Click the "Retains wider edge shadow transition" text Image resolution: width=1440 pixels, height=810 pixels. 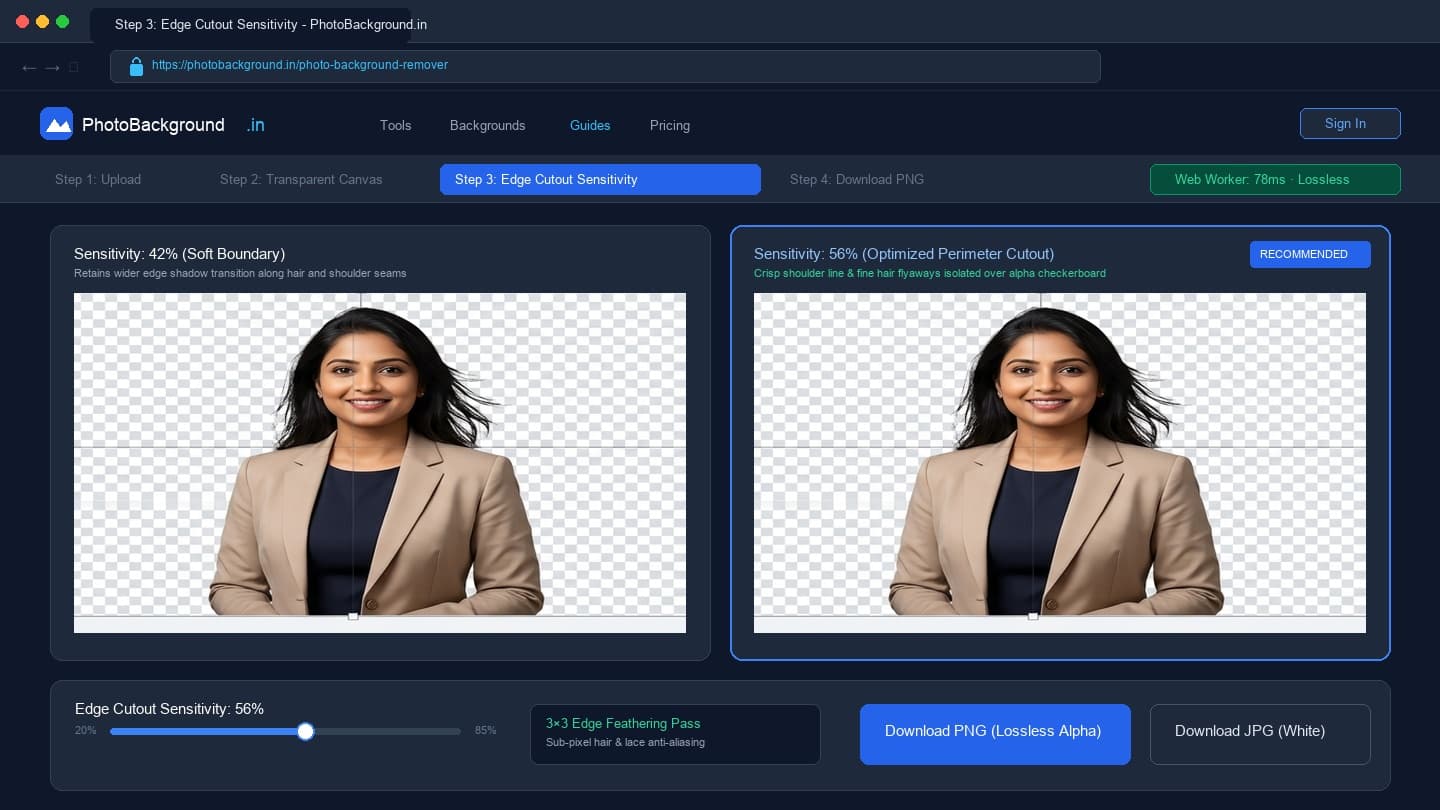pyautogui.click(x=240, y=273)
